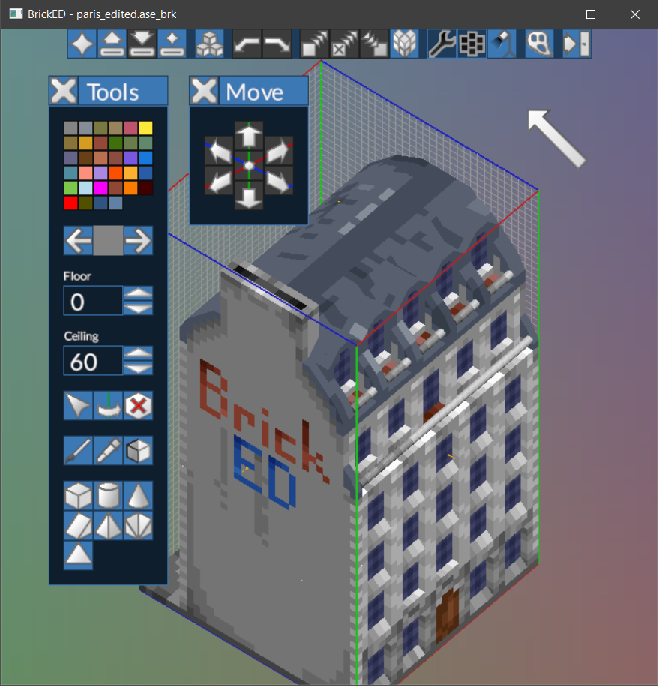Select the eyedropper color picker tool
Screen dimensions: 658x686
pos(108,451)
